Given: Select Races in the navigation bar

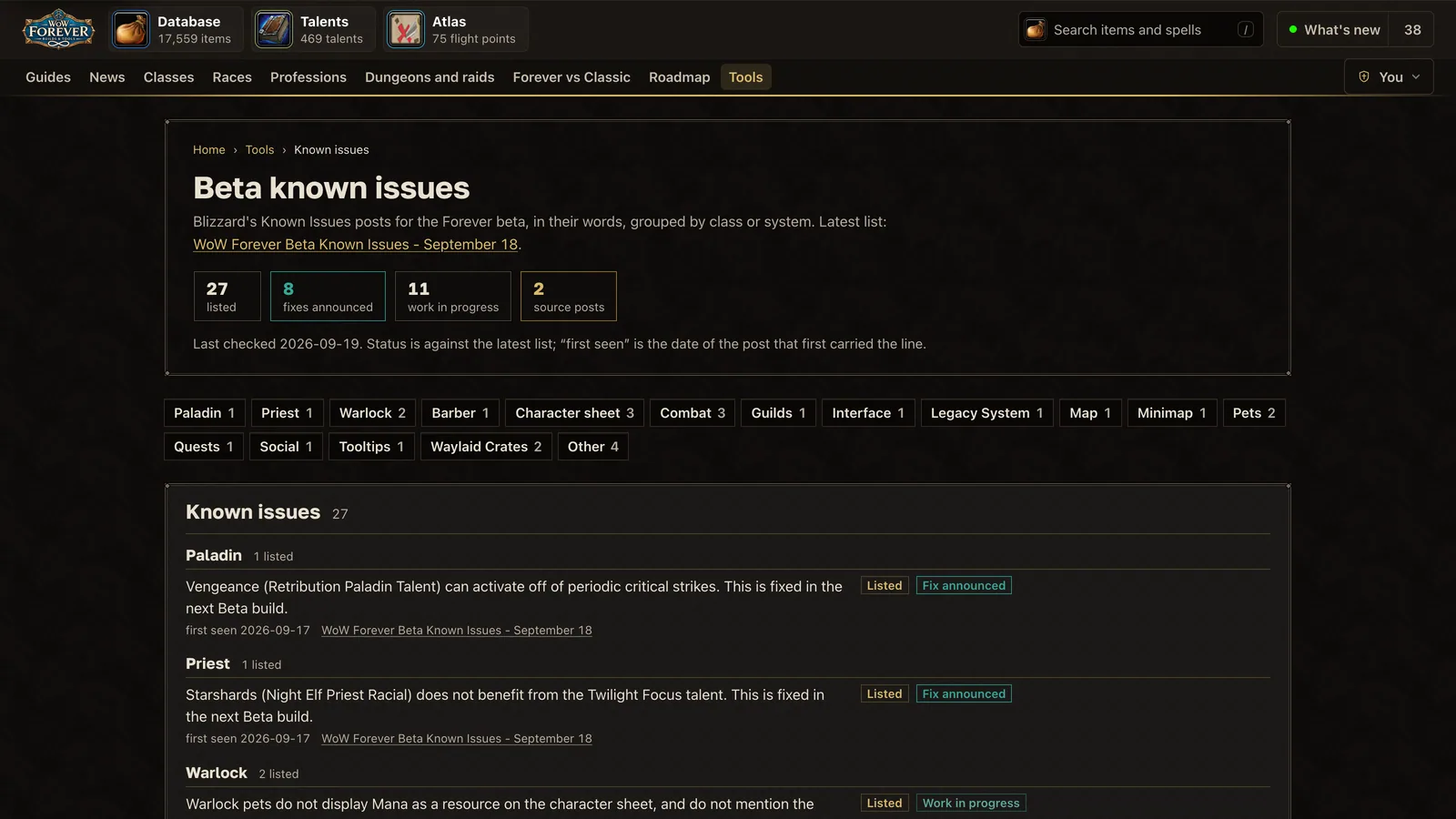Looking at the screenshot, I should [x=232, y=77].
